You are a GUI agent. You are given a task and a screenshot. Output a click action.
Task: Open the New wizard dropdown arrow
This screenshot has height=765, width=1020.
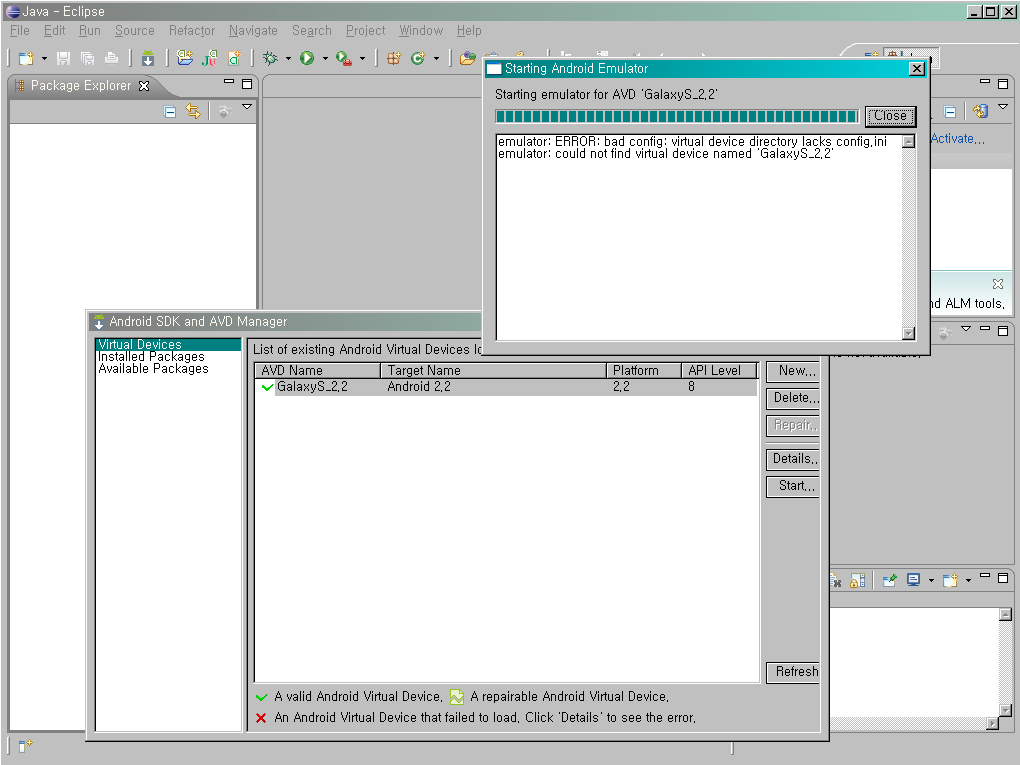44,59
